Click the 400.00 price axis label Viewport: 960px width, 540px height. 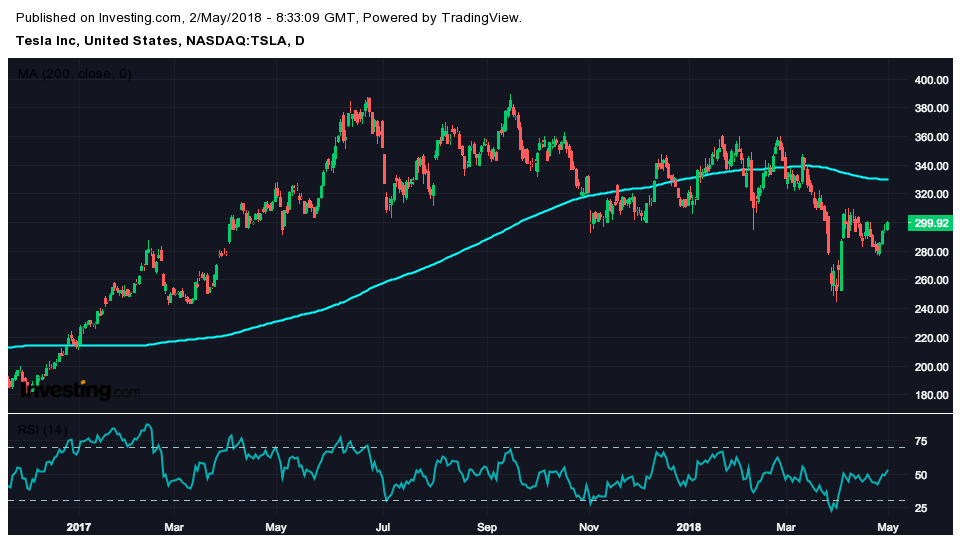pos(931,80)
